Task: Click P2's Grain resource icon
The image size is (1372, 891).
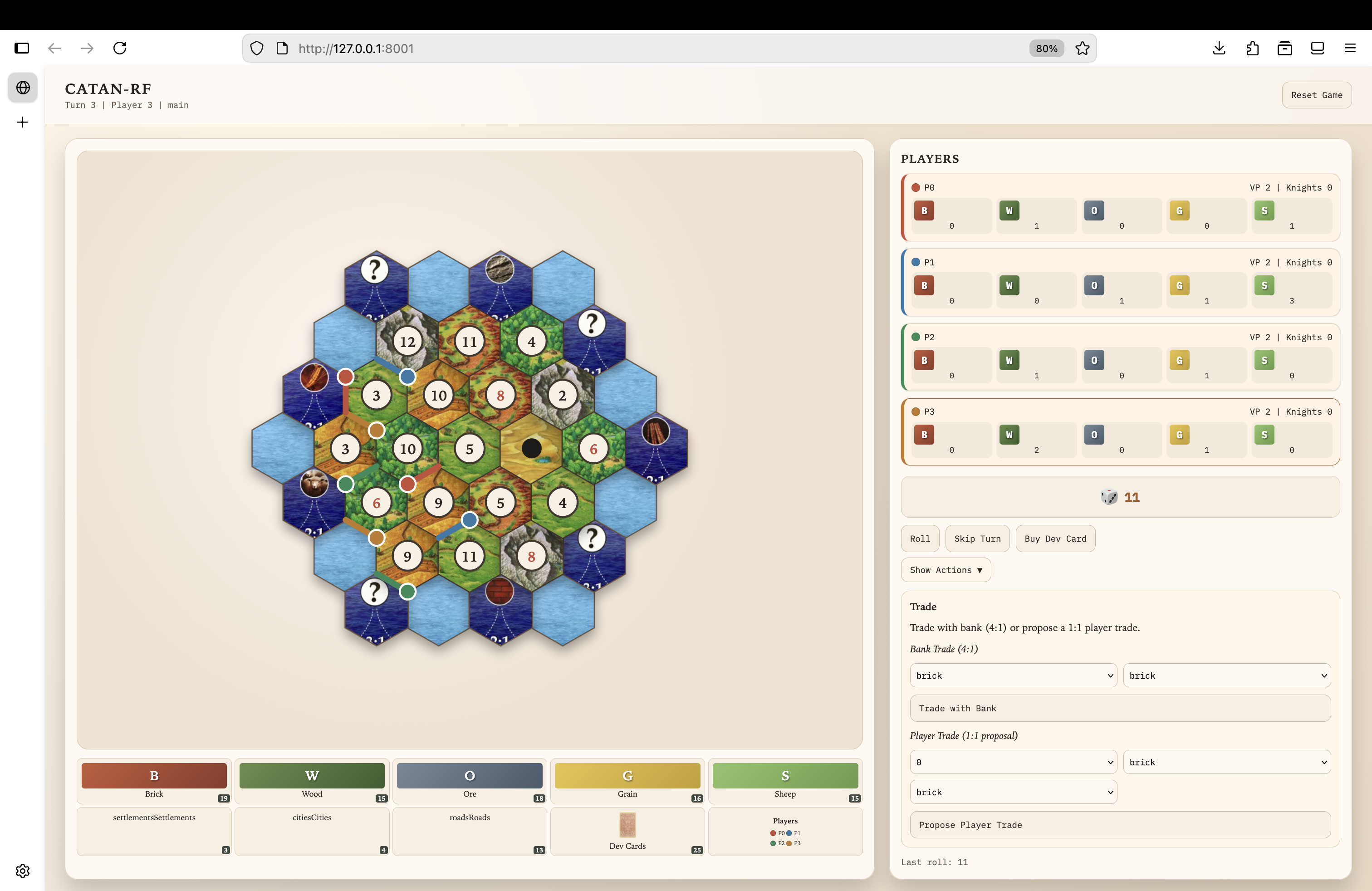Action: (x=1179, y=360)
